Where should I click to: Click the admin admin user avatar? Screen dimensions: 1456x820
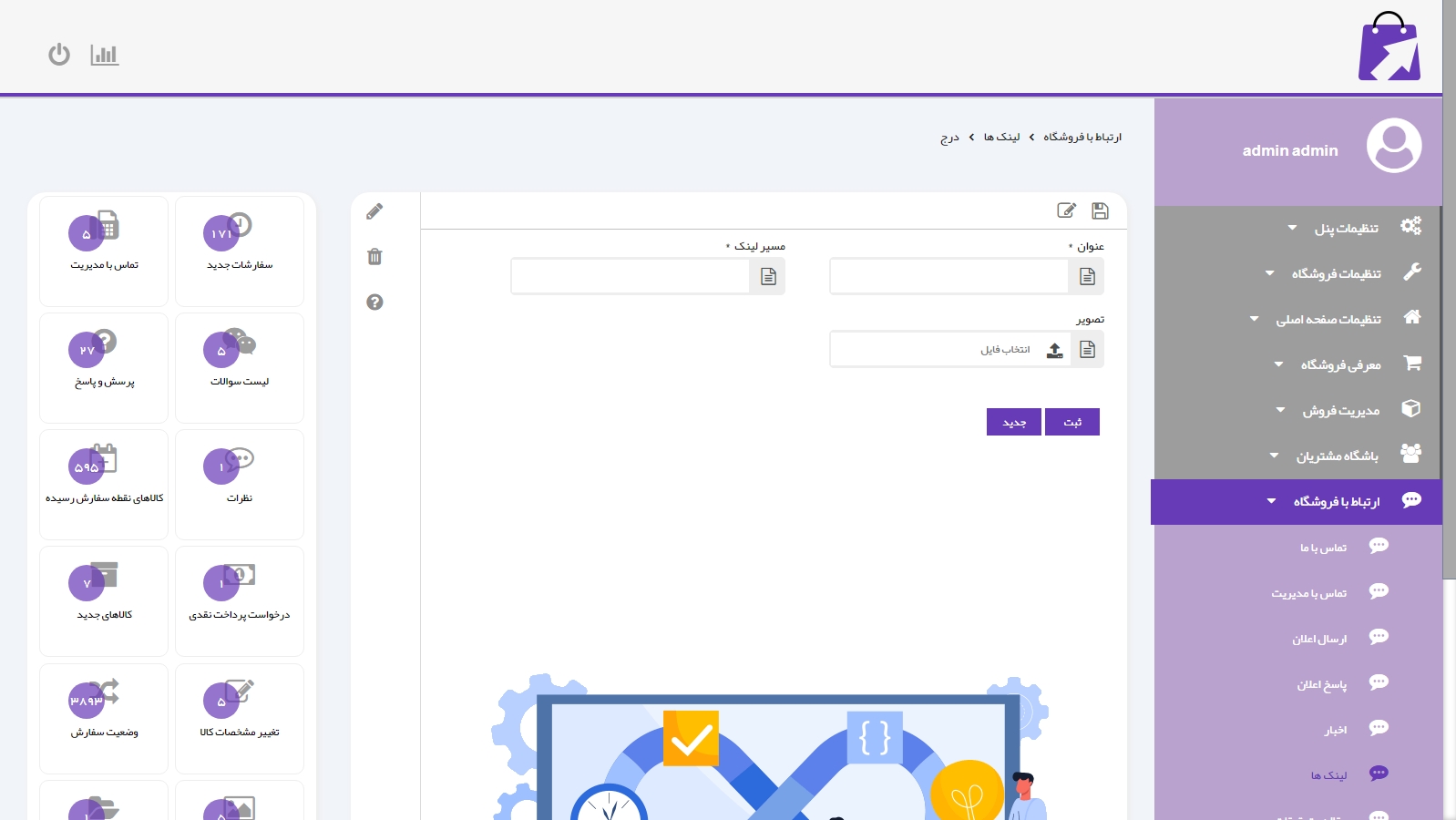point(1393,146)
